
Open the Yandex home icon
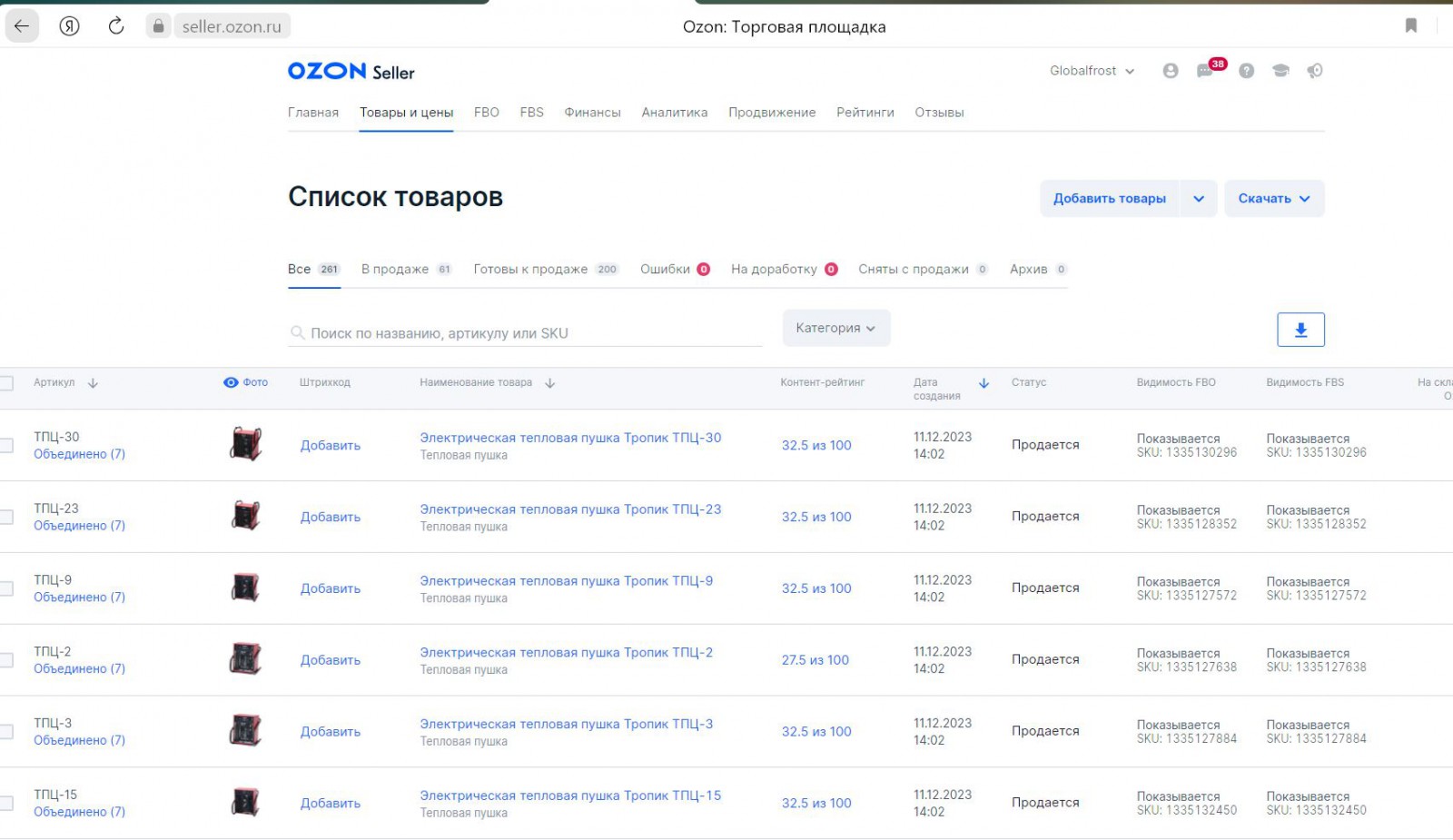[x=69, y=26]
